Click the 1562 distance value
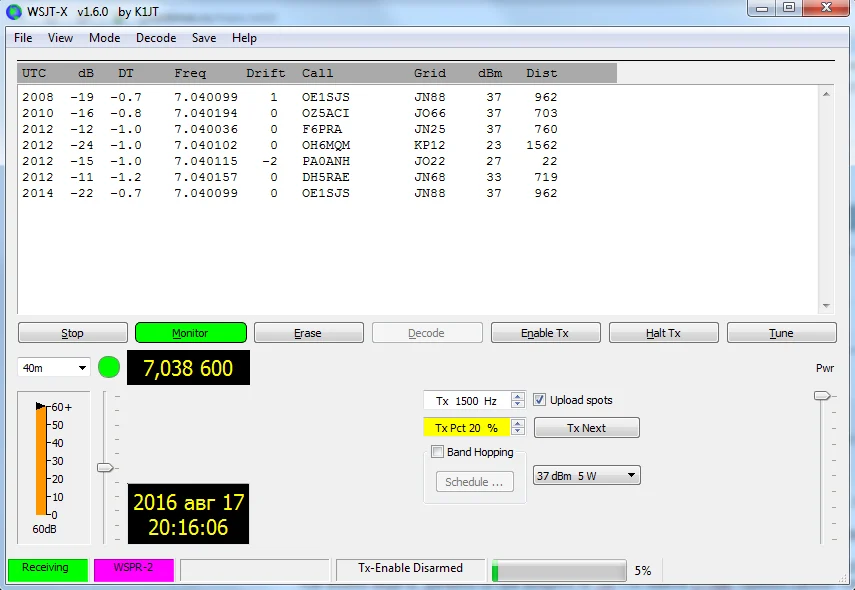Viewport: 855px width, 590px height. [x=541, y=145]
